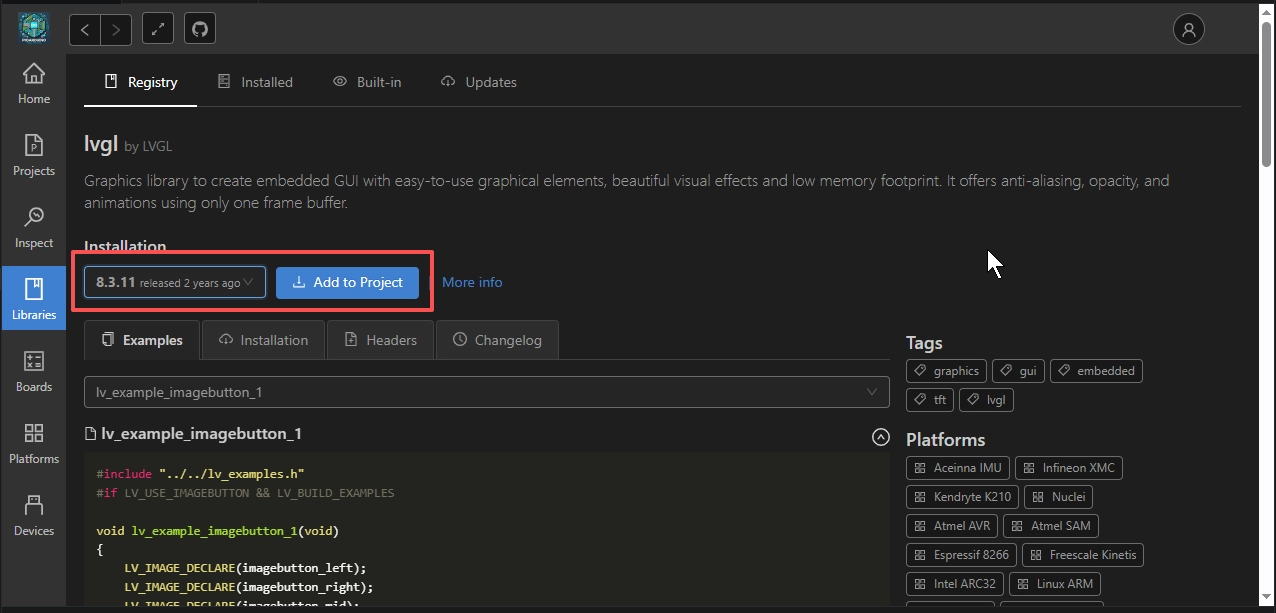Select the gui tag

[1018, 371]
